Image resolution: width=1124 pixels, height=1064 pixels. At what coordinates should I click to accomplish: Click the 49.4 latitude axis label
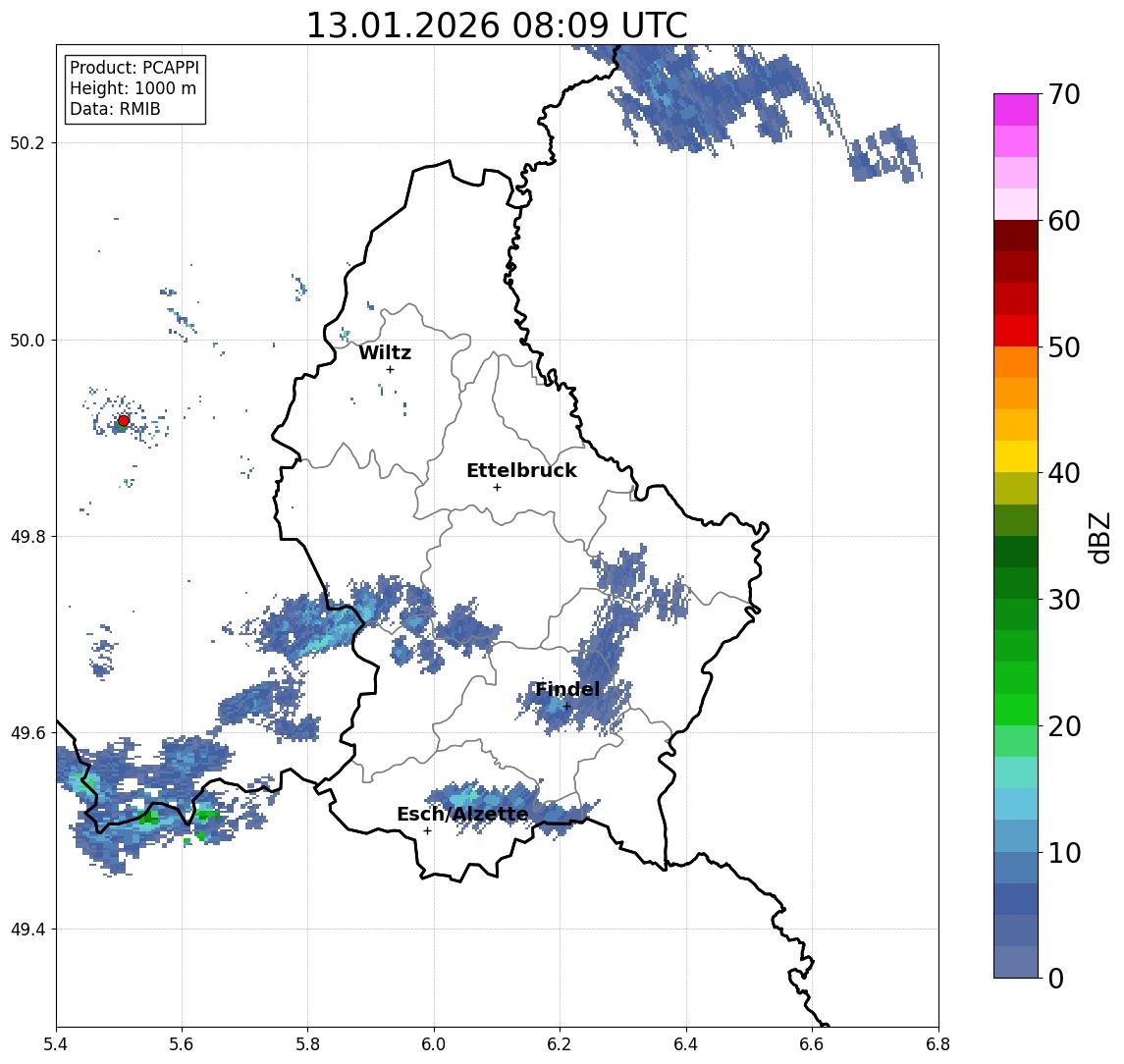[x=27, y=930]
